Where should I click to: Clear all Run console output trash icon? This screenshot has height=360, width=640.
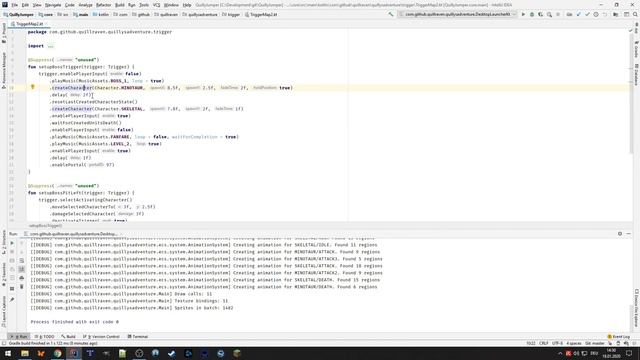coord(22,287)
